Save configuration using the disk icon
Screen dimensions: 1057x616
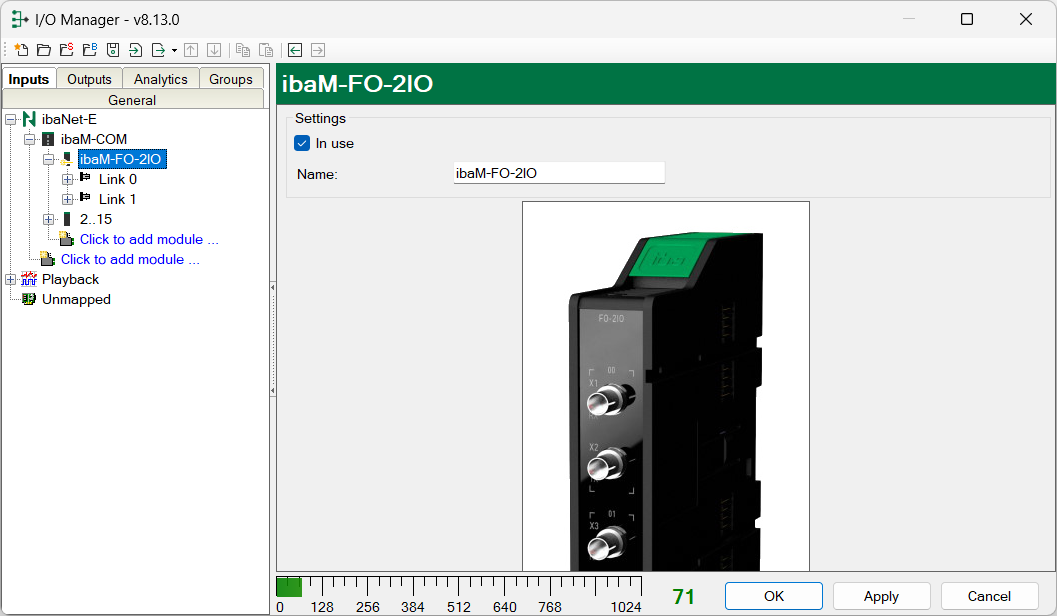click(x=113, y=50)
